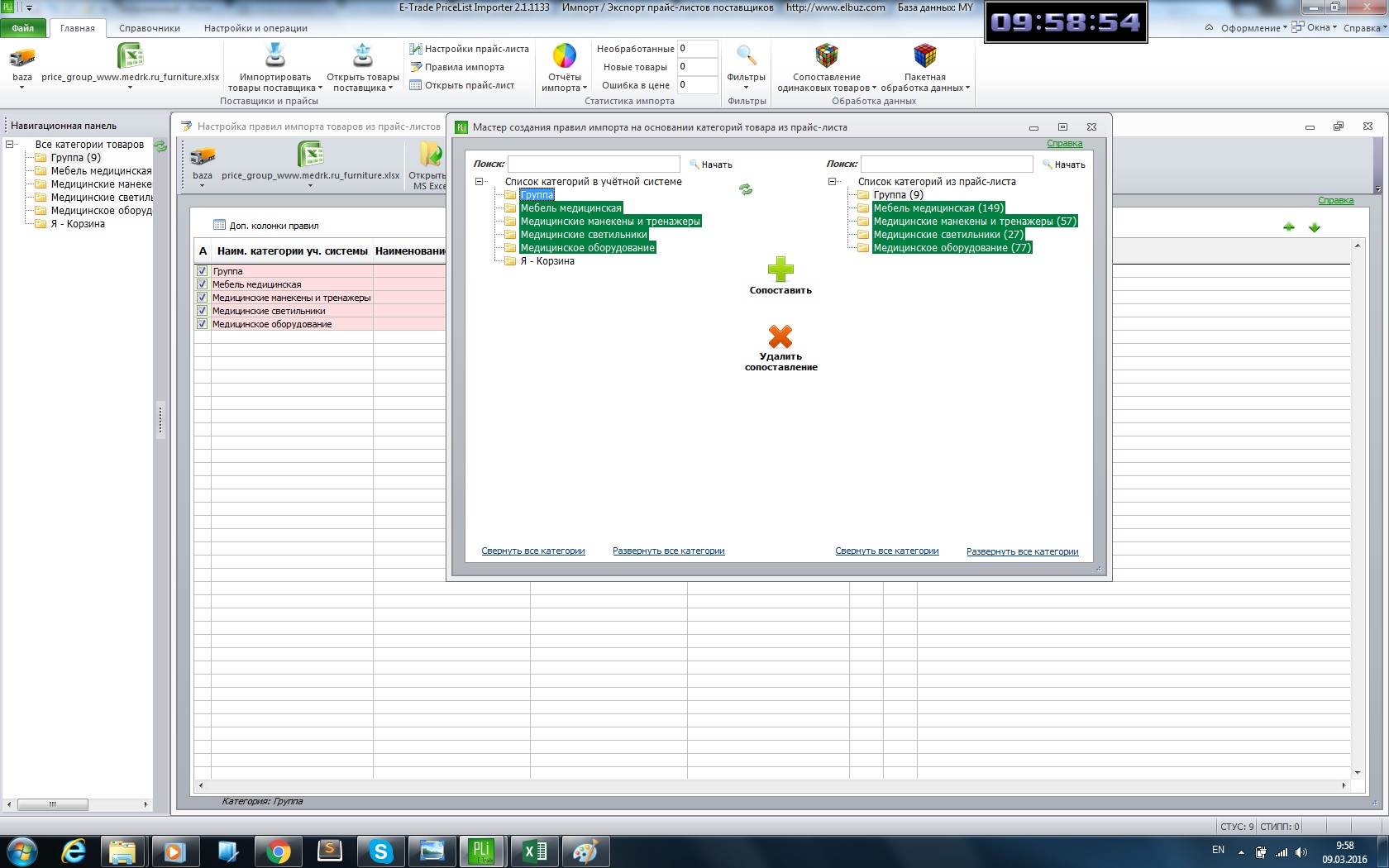
Task: Click the rules table vertical scrollbar down arrow
Action: (1358, 772)
